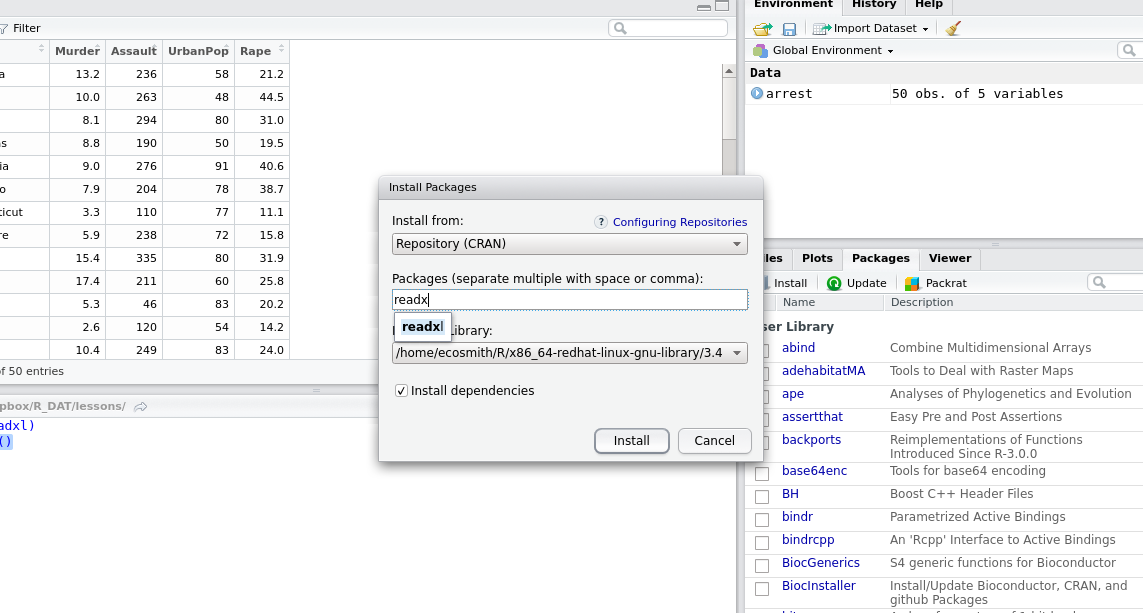Click the help question mark icon in dialog
Screen dimensions: 1143x613
coord(601,222)
